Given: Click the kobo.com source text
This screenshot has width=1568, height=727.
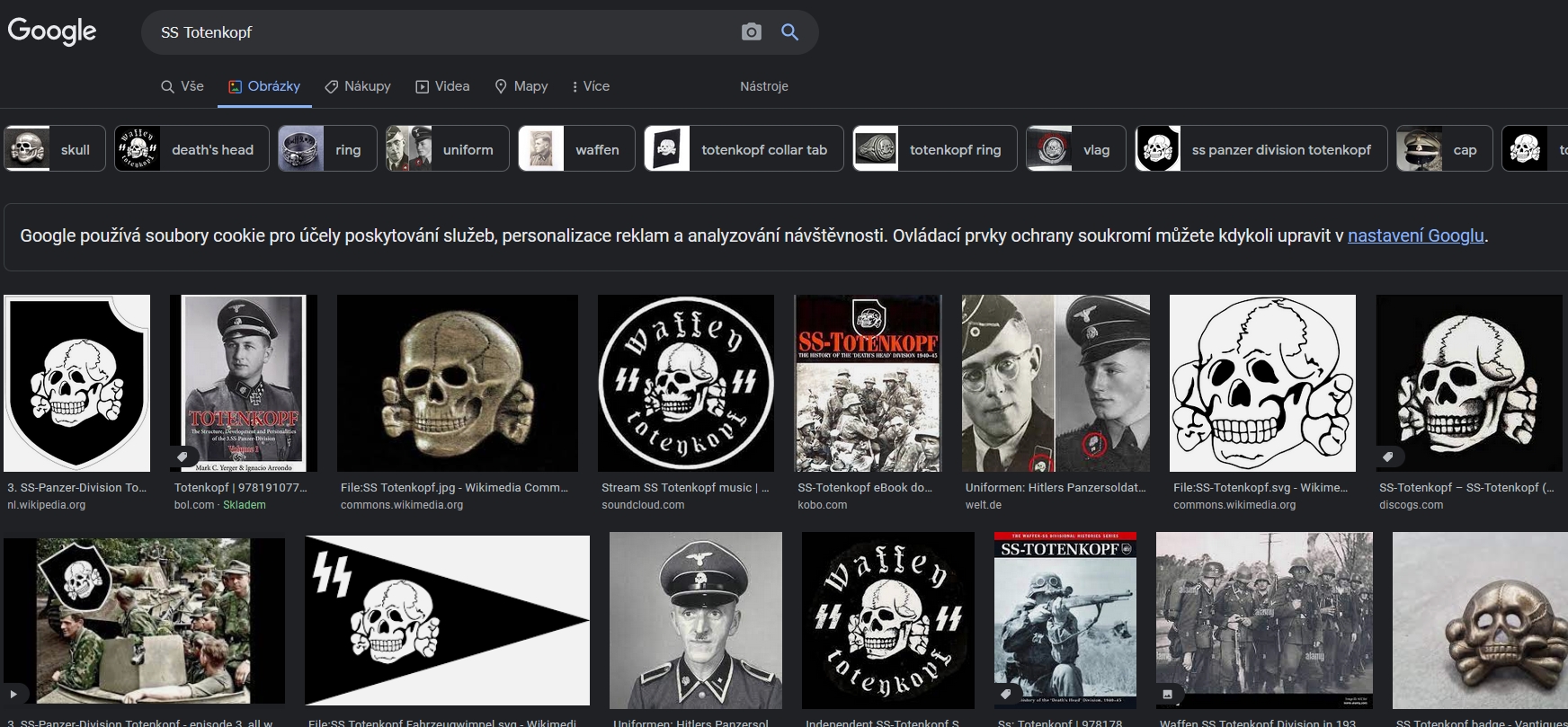Looking at the screenshot, I should point(822,505).
